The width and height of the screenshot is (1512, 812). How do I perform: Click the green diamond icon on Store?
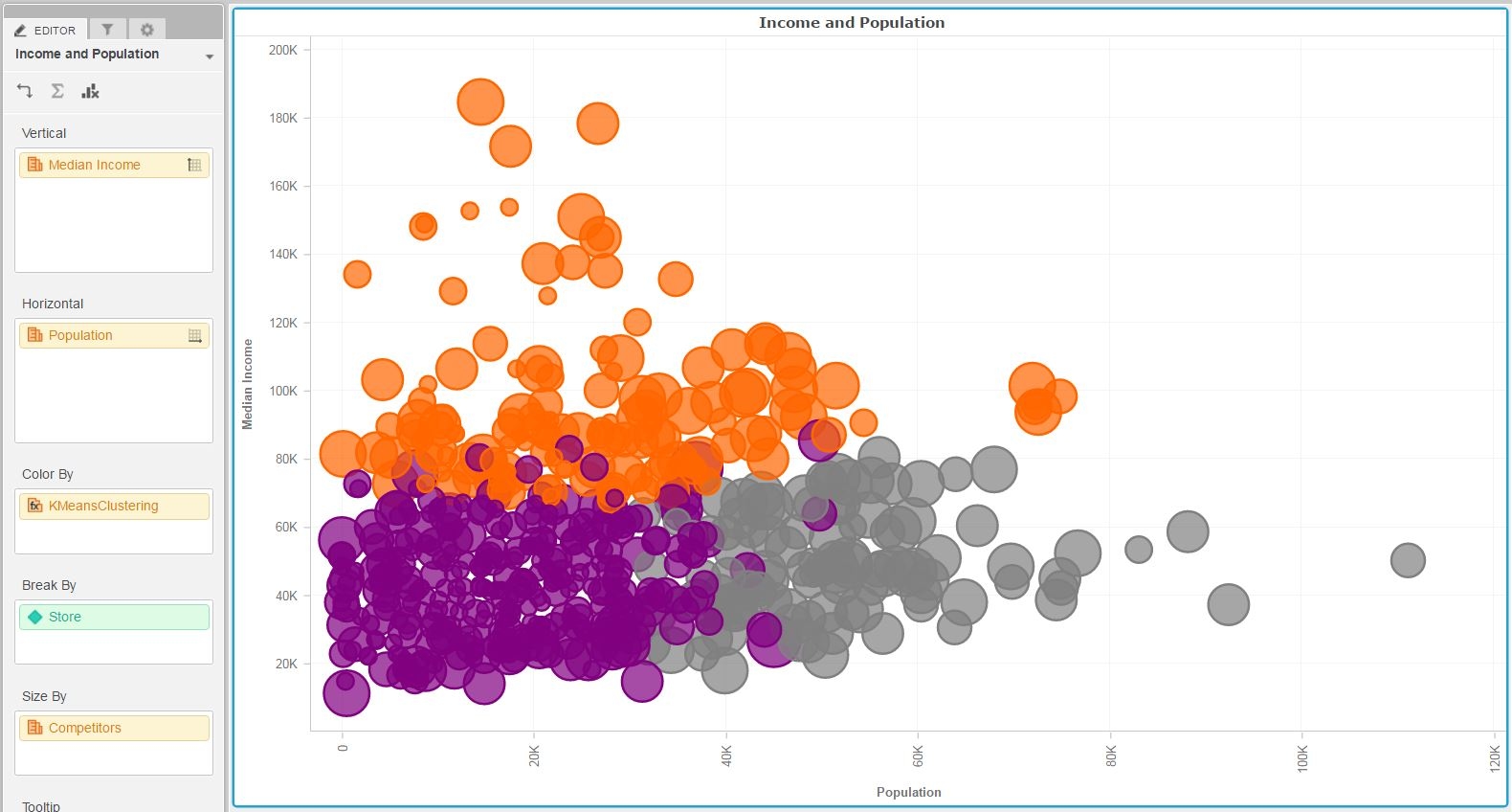35,617
